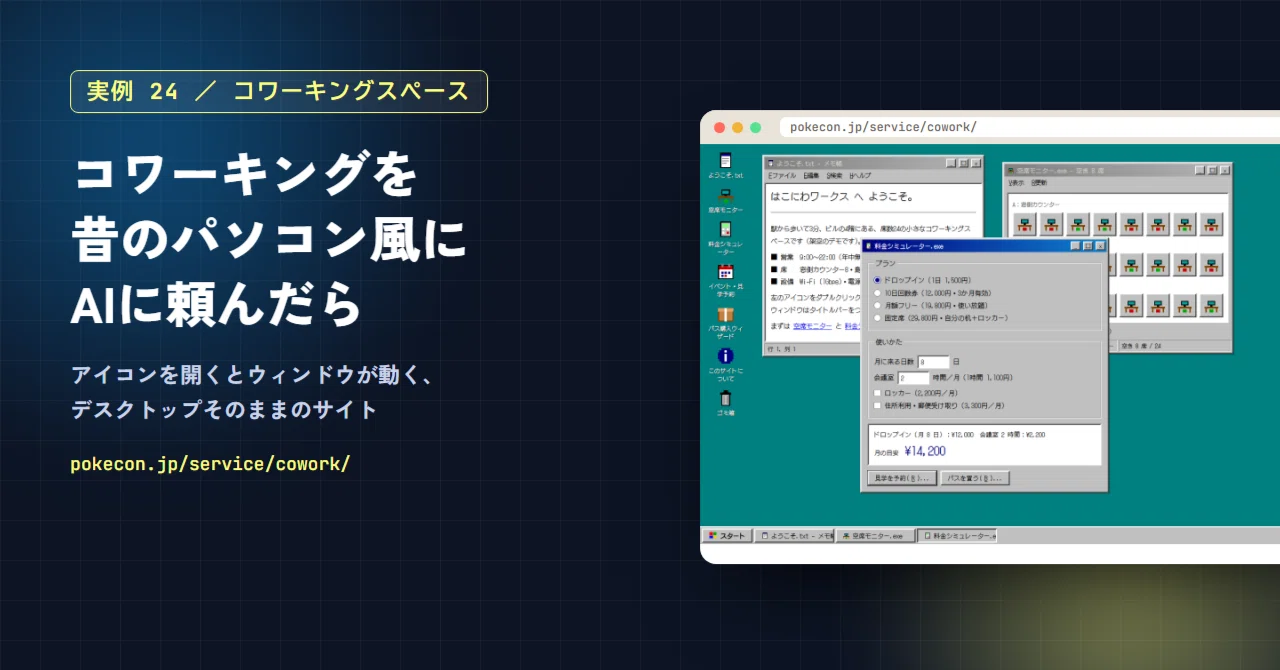Click seventh seat in seat monitor row A
The image size is (1280, 670).
click(x=1185, y=224)
